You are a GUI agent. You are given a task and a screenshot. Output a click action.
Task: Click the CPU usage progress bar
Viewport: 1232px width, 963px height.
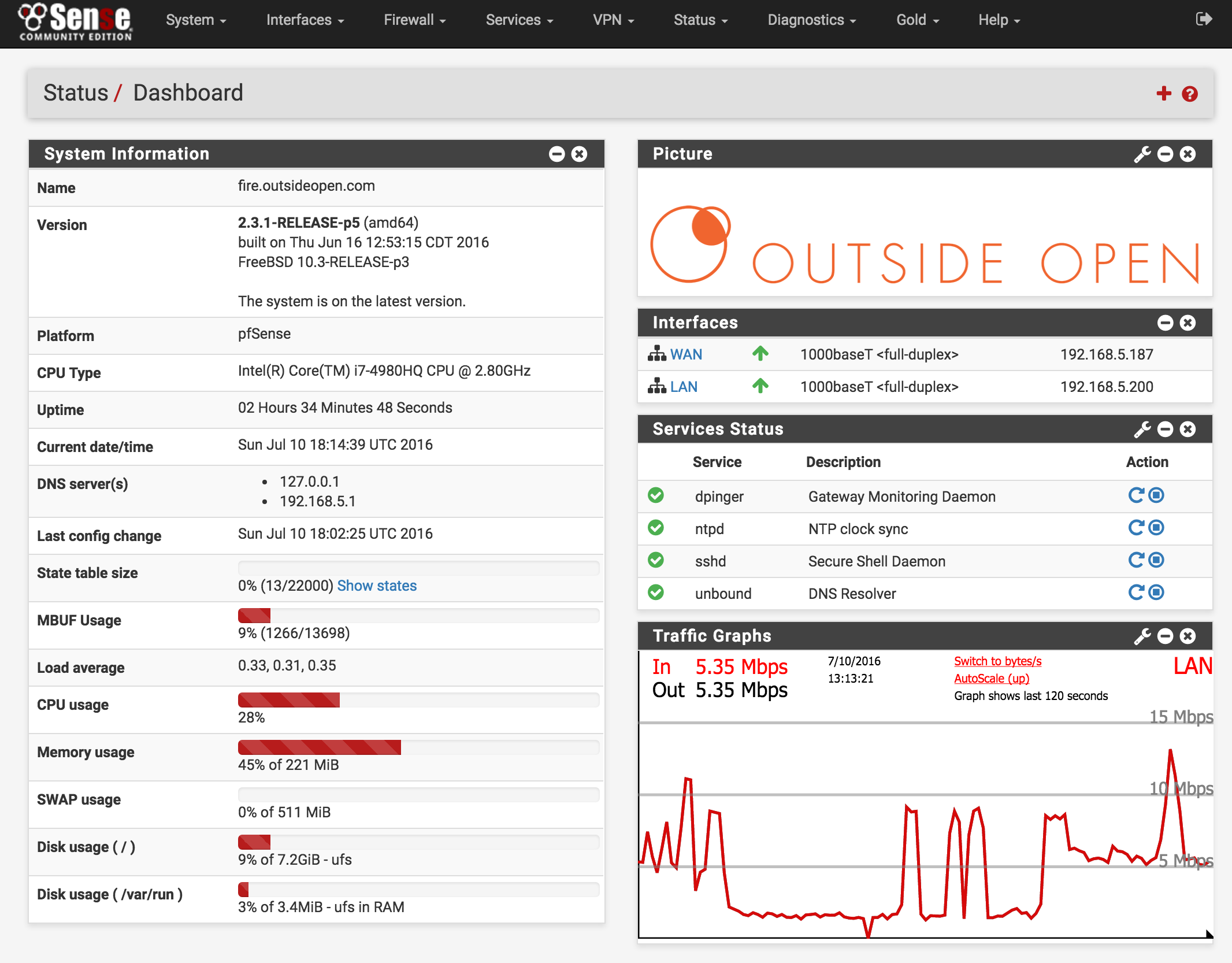pyautogui.click(x=418, y=700)
